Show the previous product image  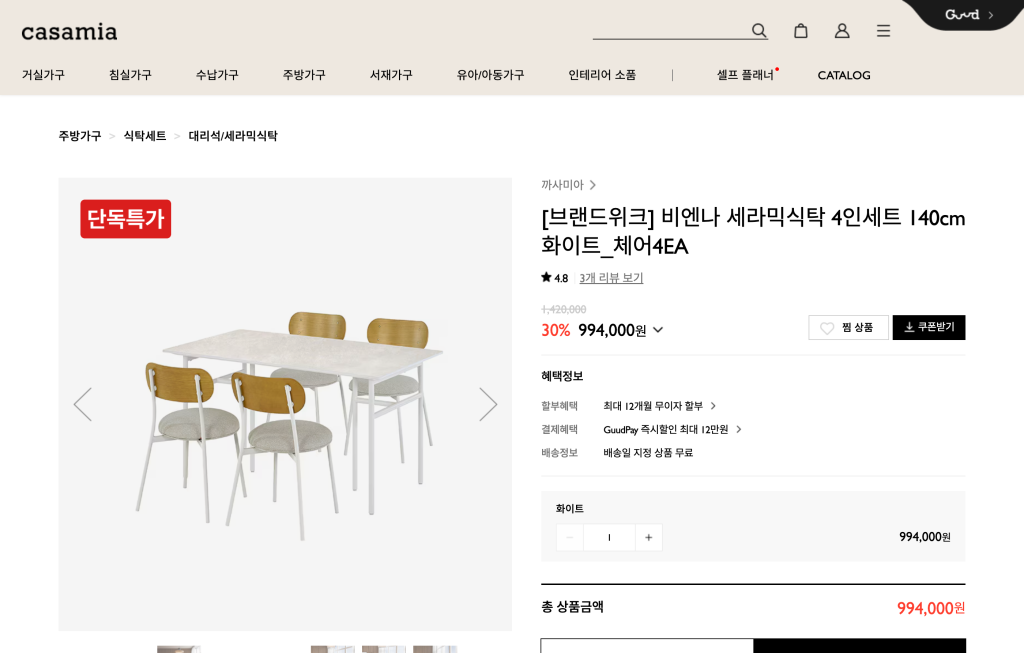pos(82,404)
